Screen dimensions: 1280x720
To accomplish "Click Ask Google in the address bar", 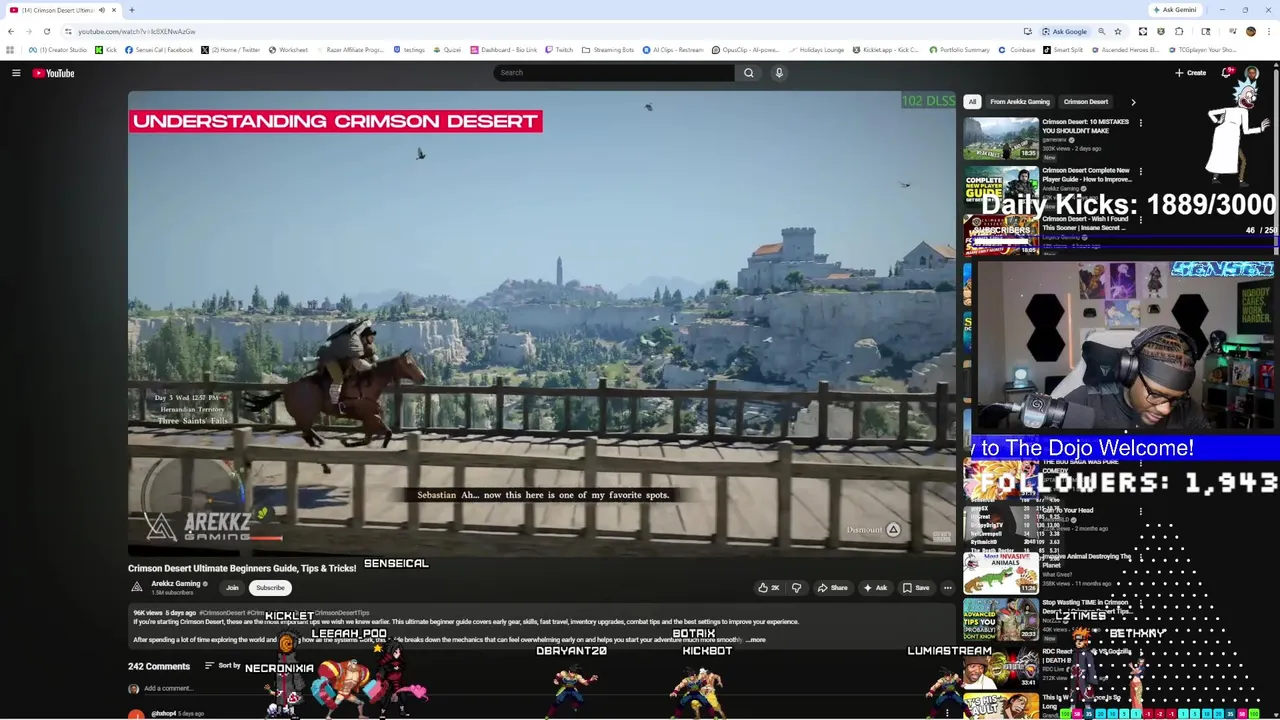I will tap(1063, 31).
